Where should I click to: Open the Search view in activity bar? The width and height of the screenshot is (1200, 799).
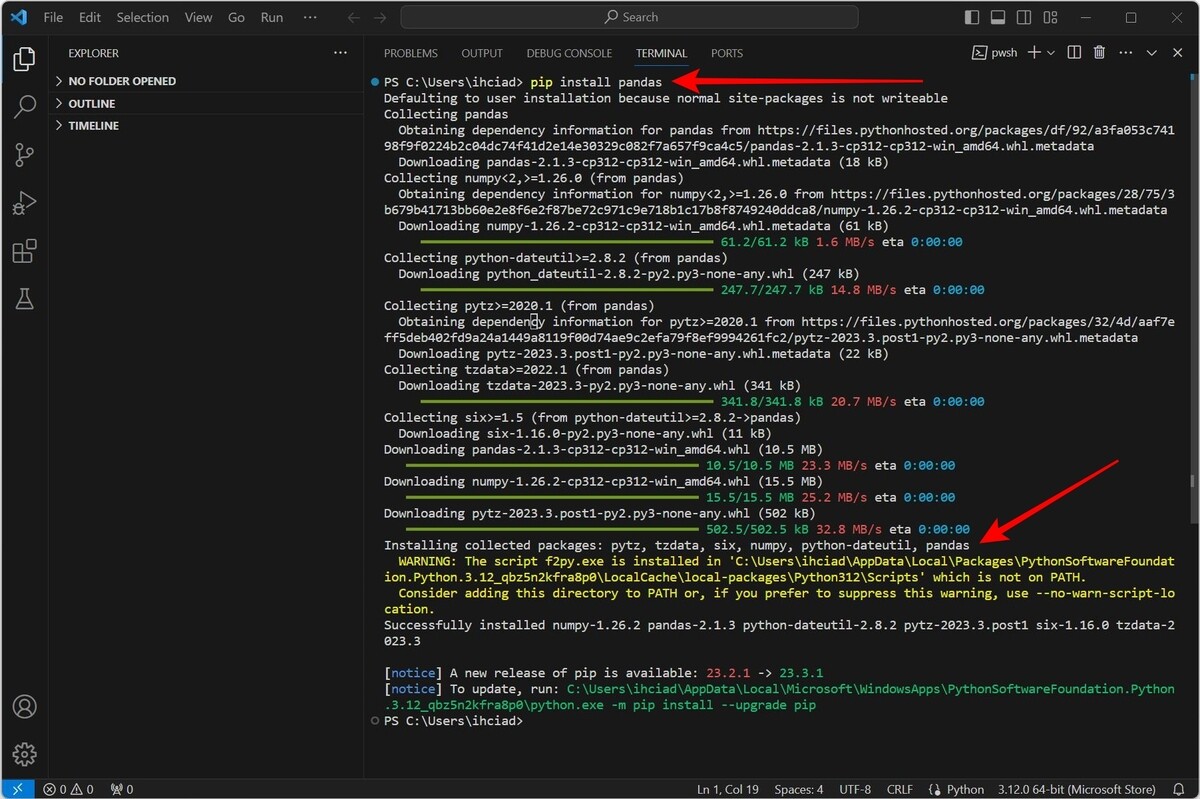[x=24, y=106]
